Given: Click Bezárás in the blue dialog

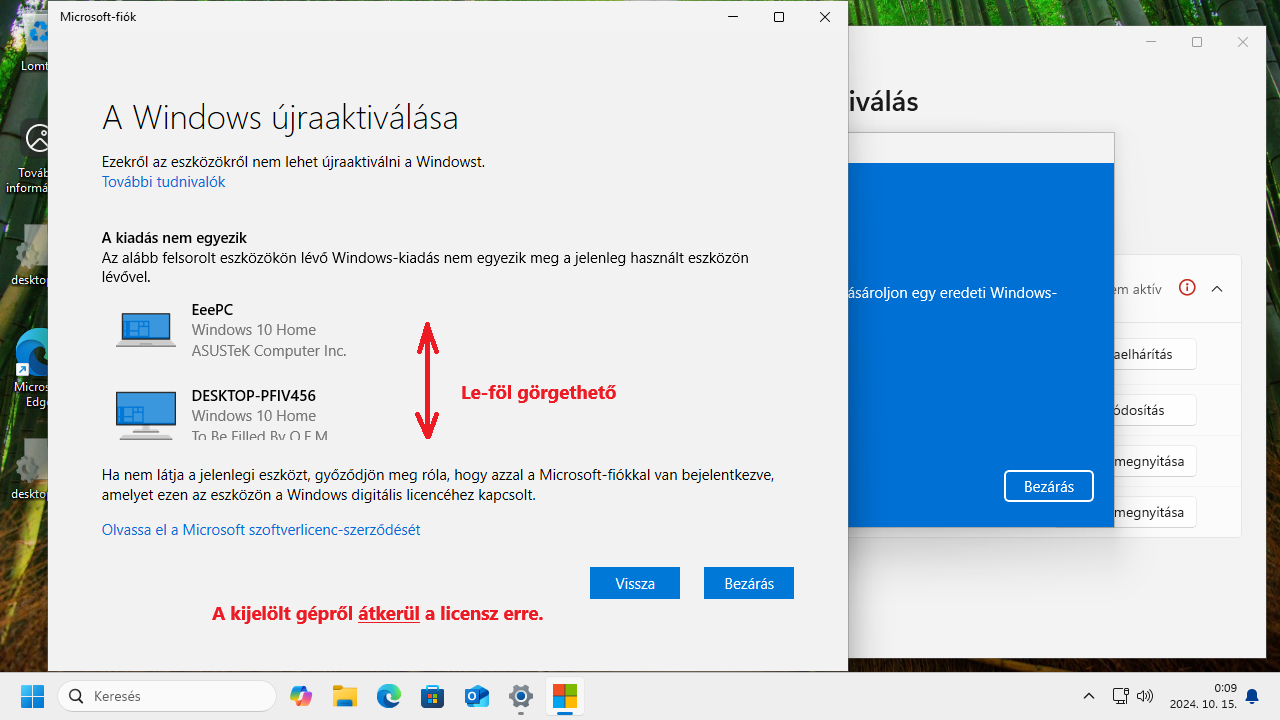Looking at the screenshot, I should point(1049,486).
